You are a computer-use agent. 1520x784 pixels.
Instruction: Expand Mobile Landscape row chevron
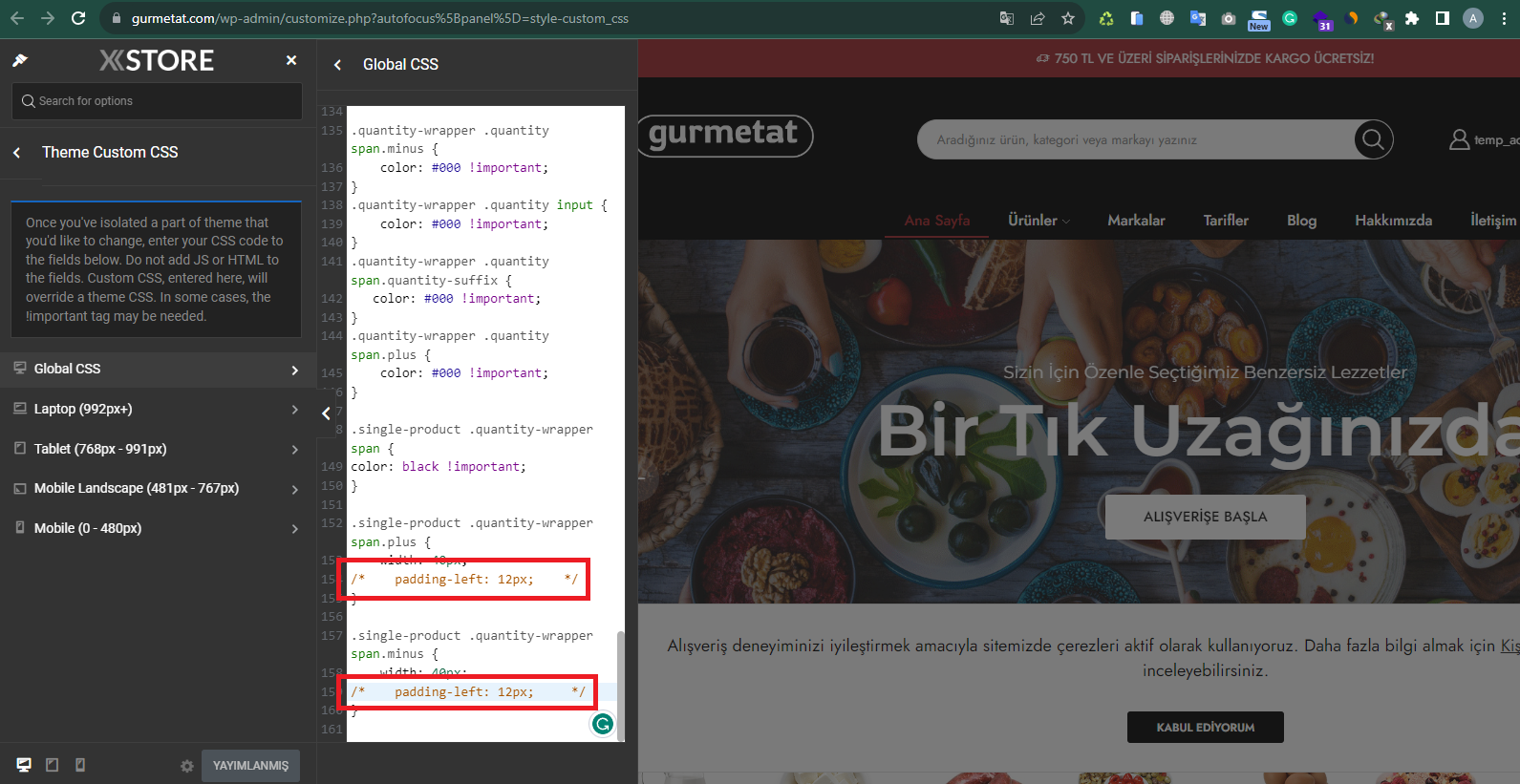coord(294,489)
